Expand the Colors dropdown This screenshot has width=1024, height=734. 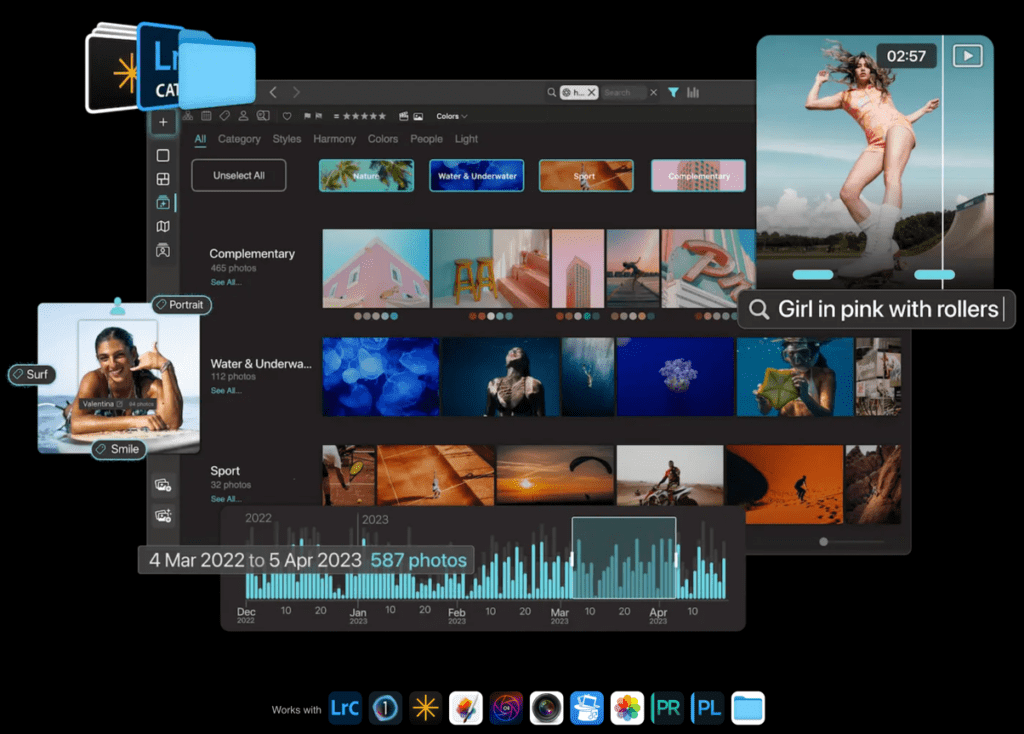(452, 116)
